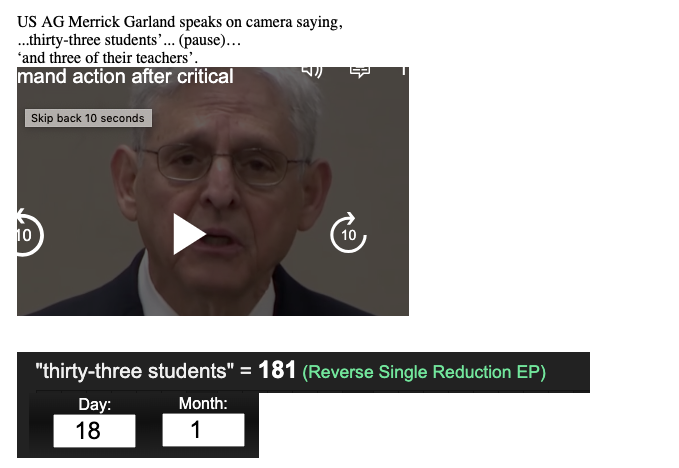Play the Merrick Garland video
Screen dimensions: 679x468
[189, 234]
